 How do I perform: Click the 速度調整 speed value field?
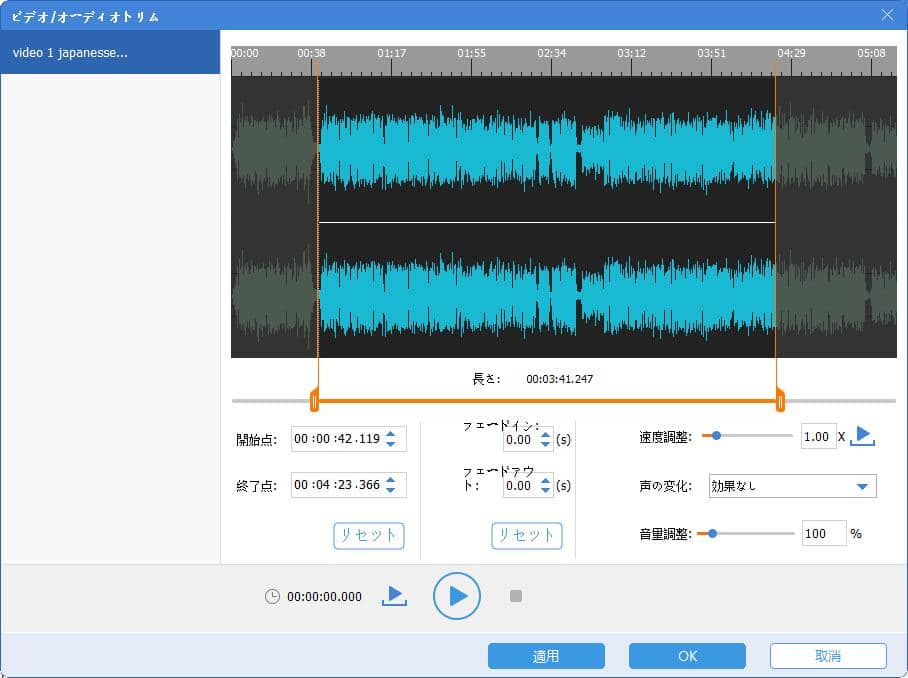pos(818,436)
